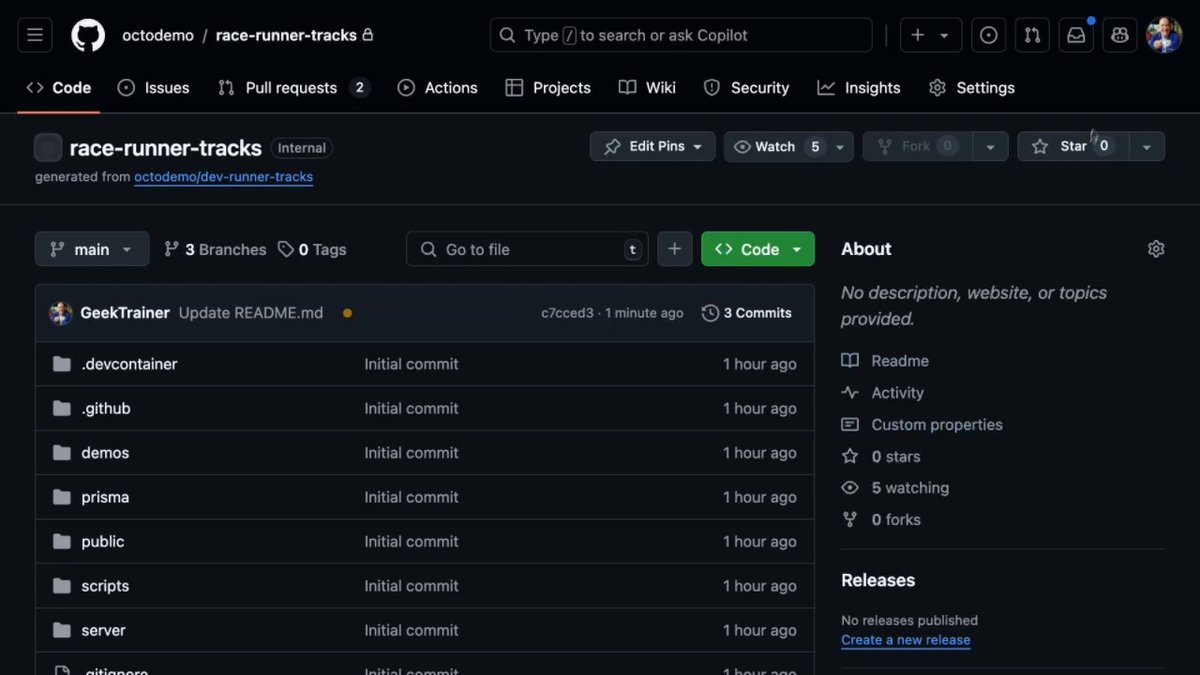View the 3 Commits history
This screenshot has width=1200, height=675.
coord(747,313)
